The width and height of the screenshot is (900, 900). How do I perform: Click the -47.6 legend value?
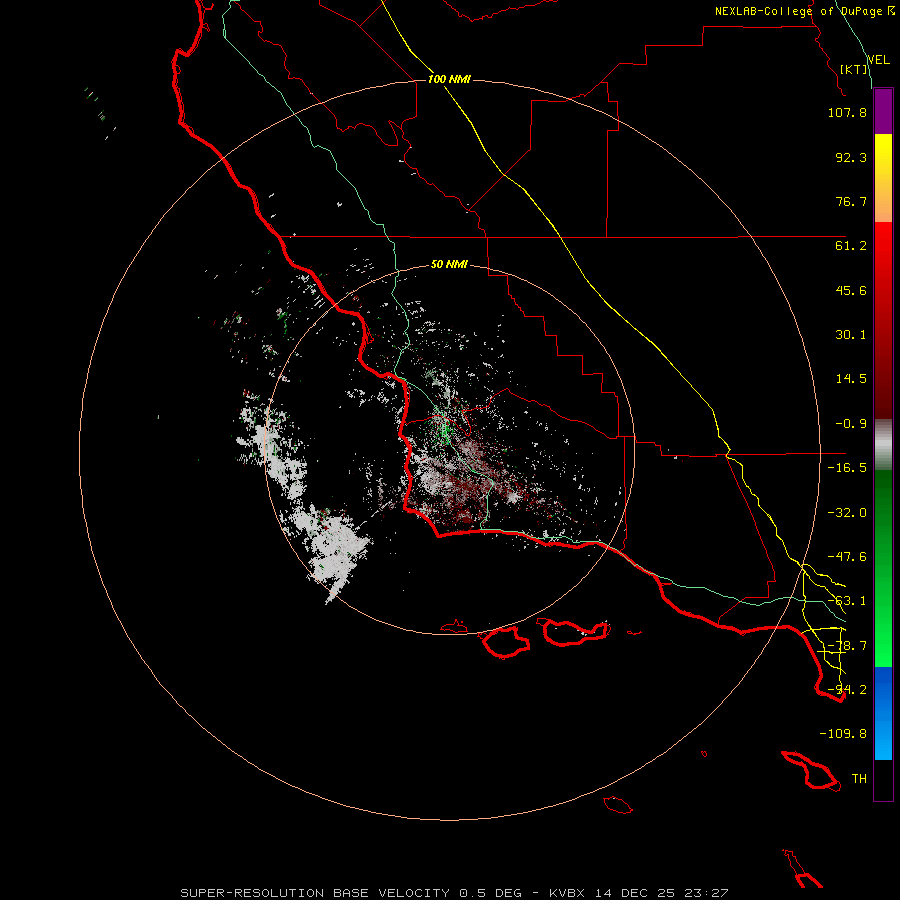[847, 557]
